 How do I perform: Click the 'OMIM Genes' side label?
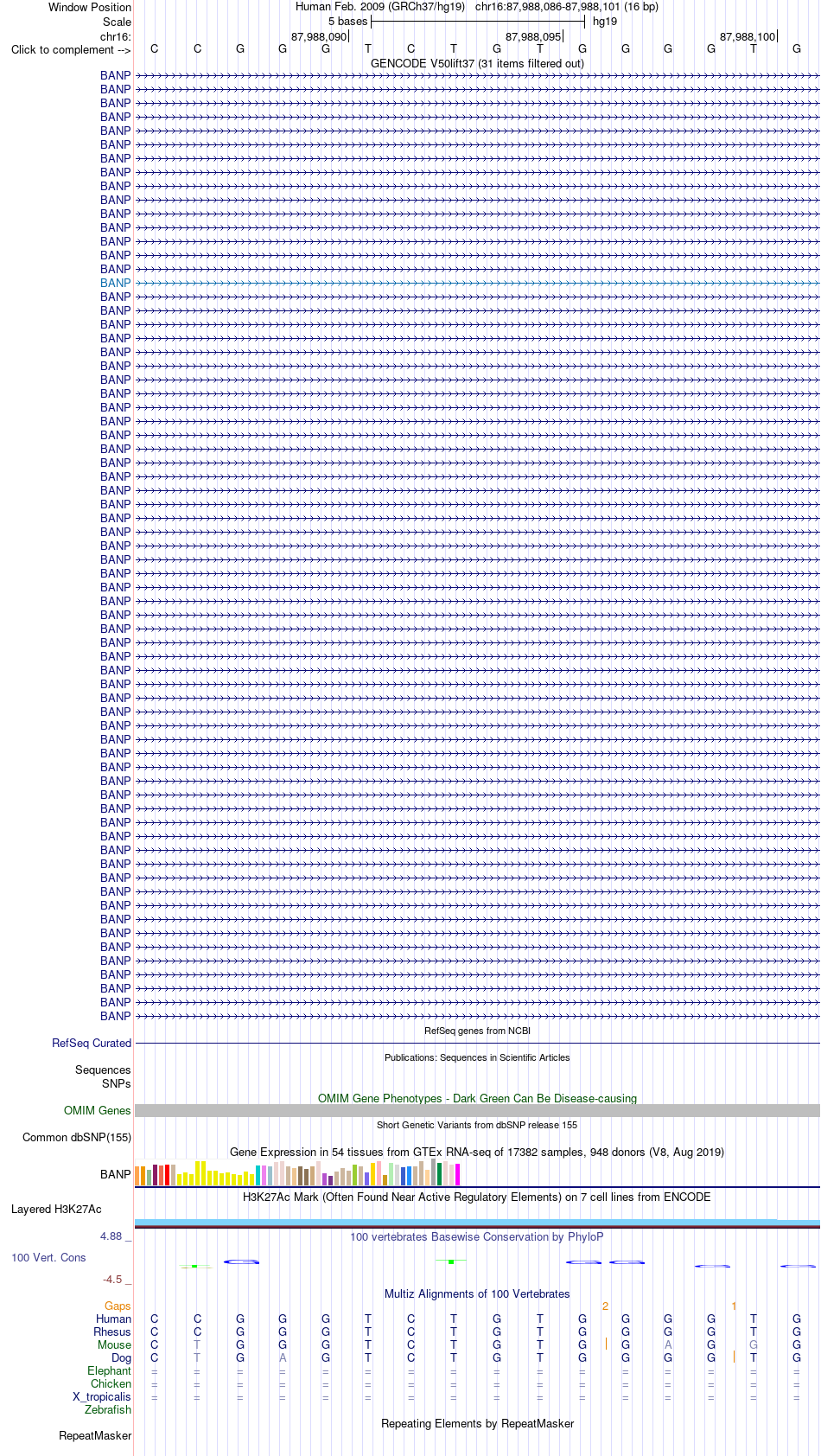click(x=98, y=1111)
